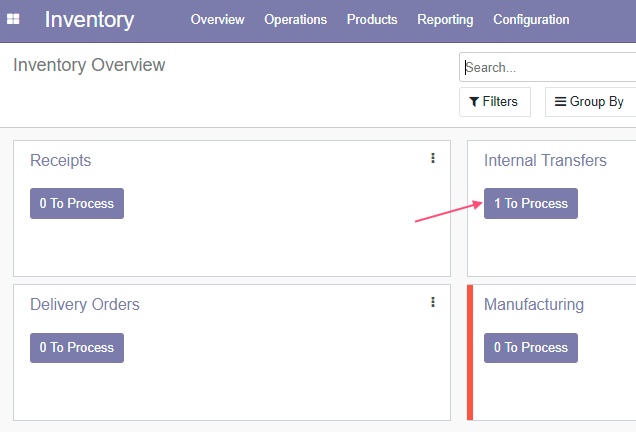The height and width of the screenshot is (432, 636).
Task: Click the funnel icon on Filters
Action: pos(474,102)
